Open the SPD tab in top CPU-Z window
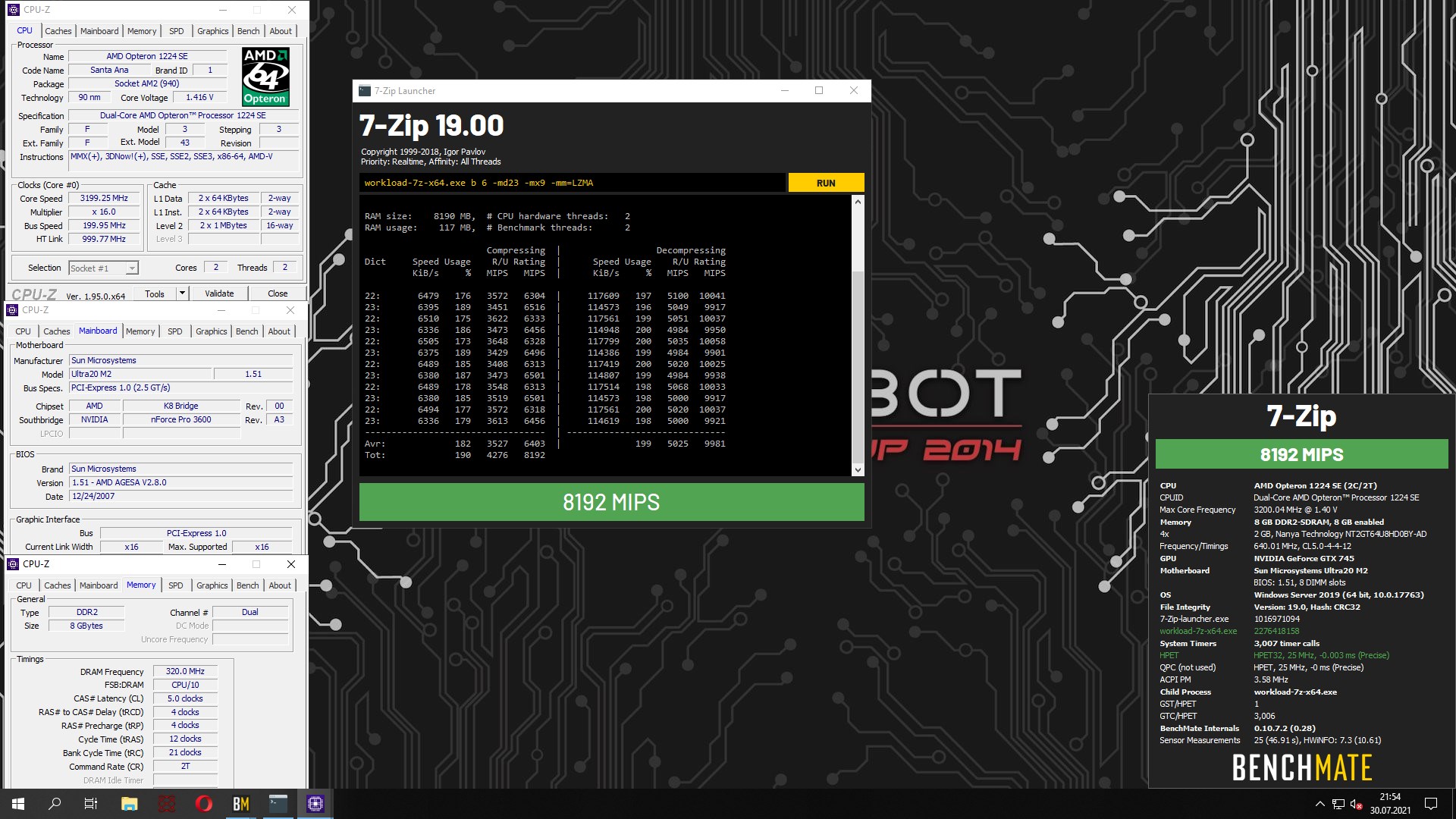 (176, 31)
